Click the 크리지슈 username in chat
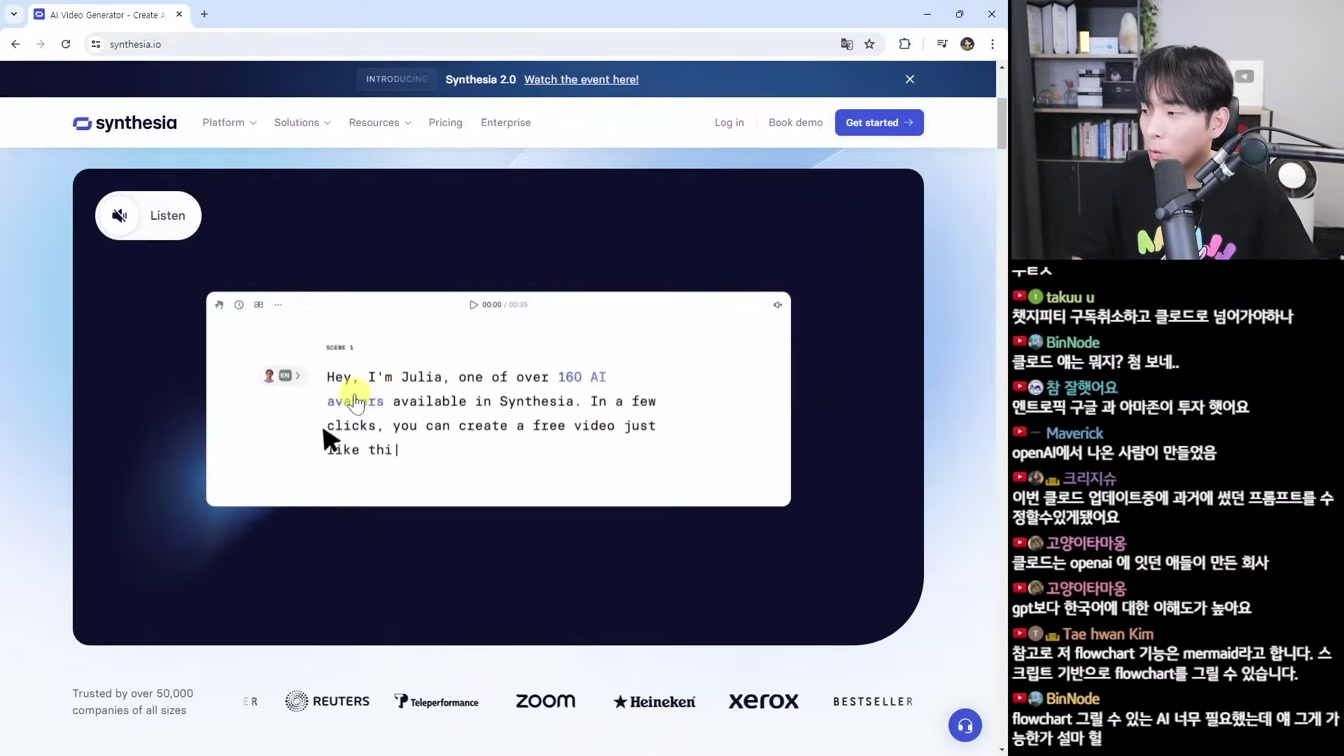 (1089, 479)
